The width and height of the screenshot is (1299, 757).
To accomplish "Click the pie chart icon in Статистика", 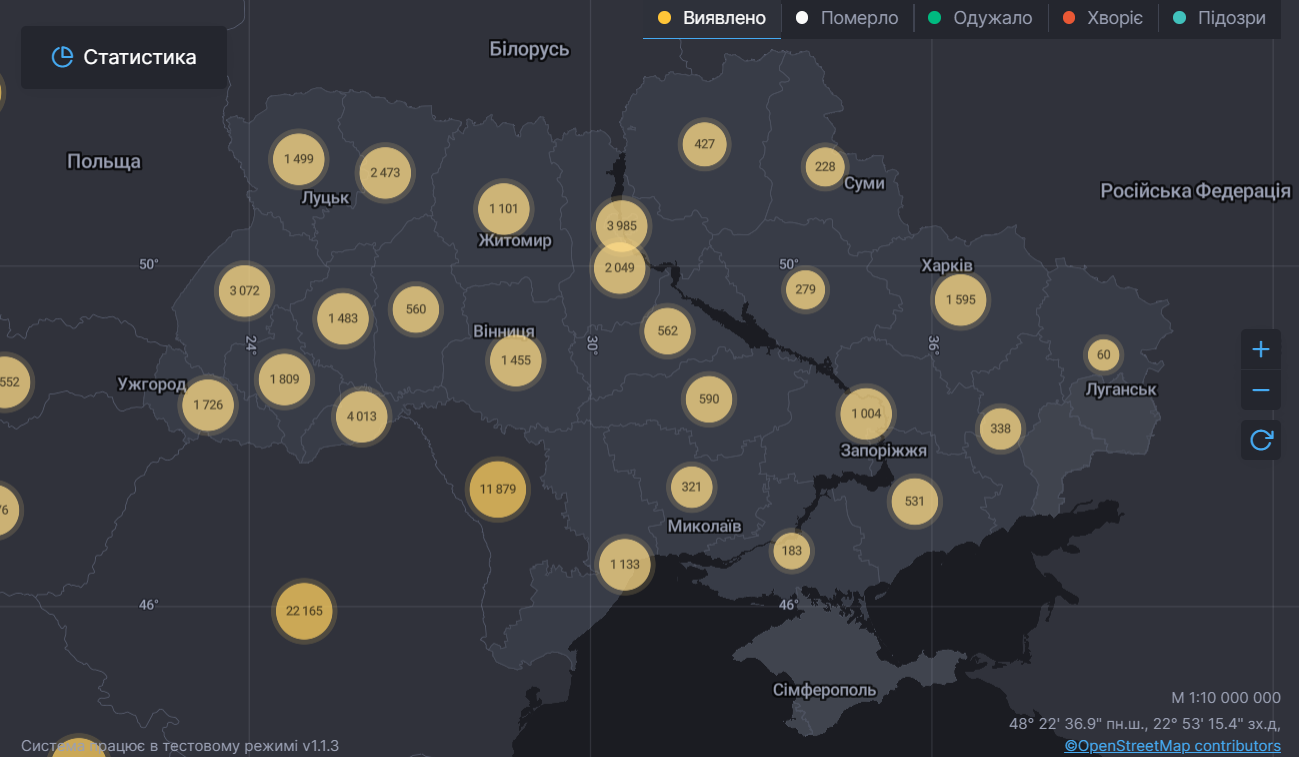I will (x=62, y=57).
